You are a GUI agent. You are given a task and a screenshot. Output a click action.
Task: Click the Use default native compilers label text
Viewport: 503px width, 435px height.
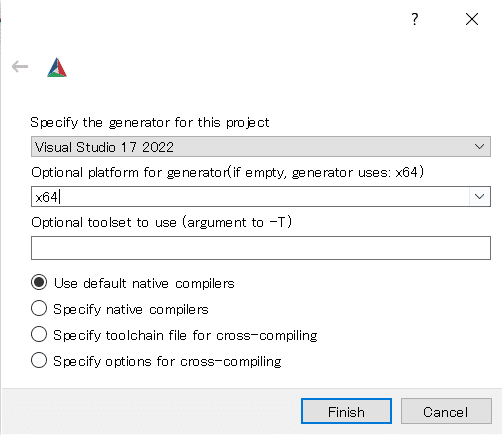[144, 283]
